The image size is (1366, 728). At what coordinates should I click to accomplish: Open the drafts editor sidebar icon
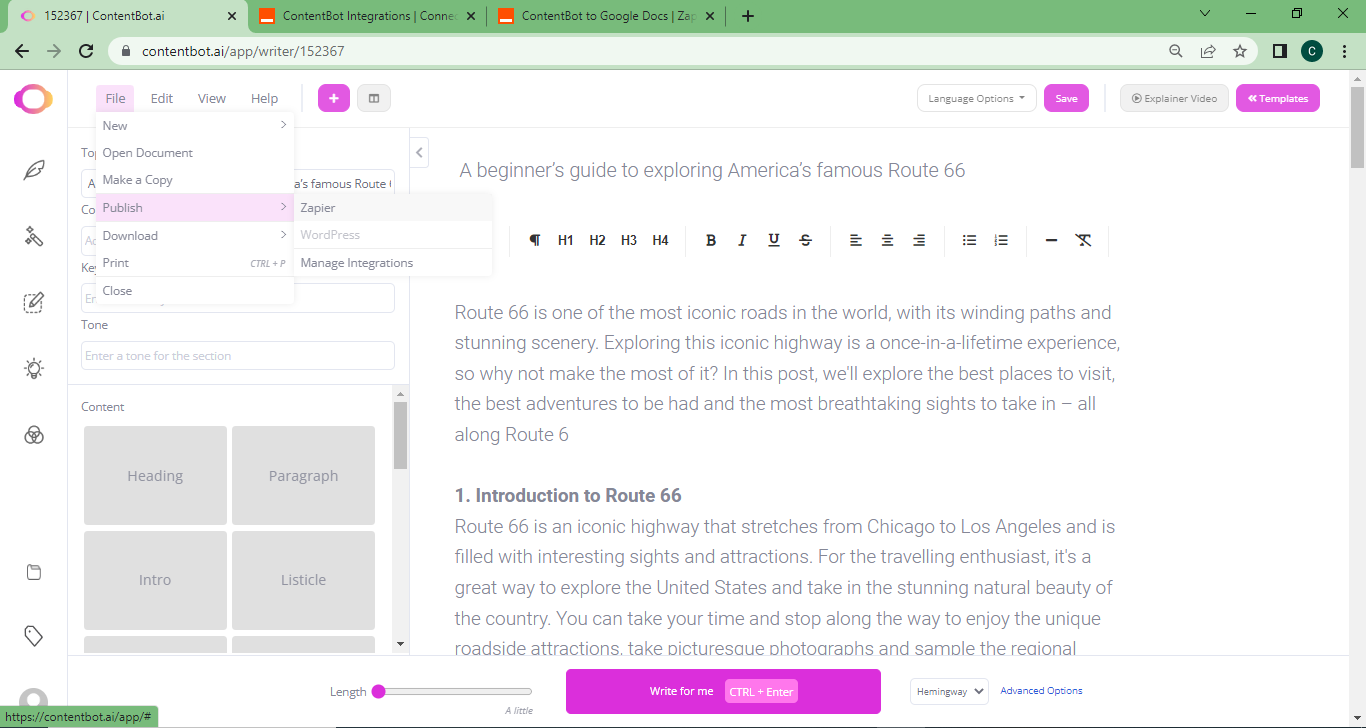tap(34, 301)
